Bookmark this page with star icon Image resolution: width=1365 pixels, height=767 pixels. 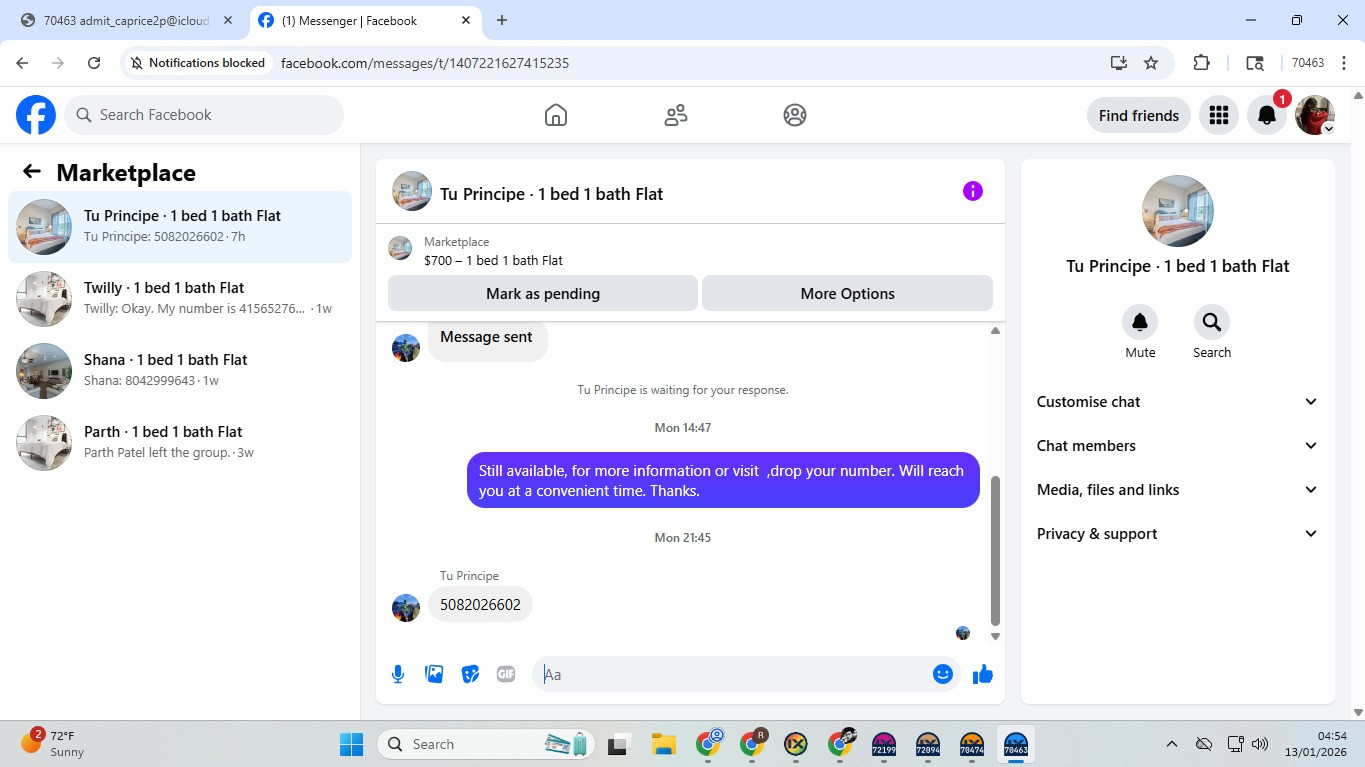tap(1151, 63)
